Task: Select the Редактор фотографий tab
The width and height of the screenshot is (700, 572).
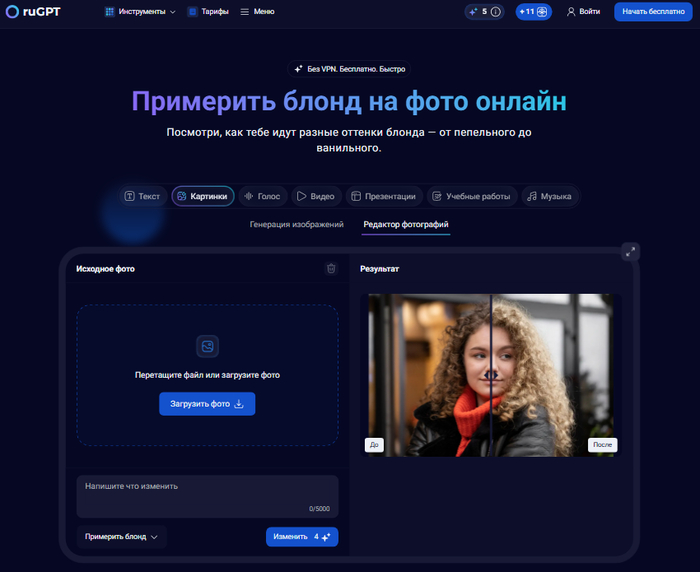Action: click(x=406, y=225)
